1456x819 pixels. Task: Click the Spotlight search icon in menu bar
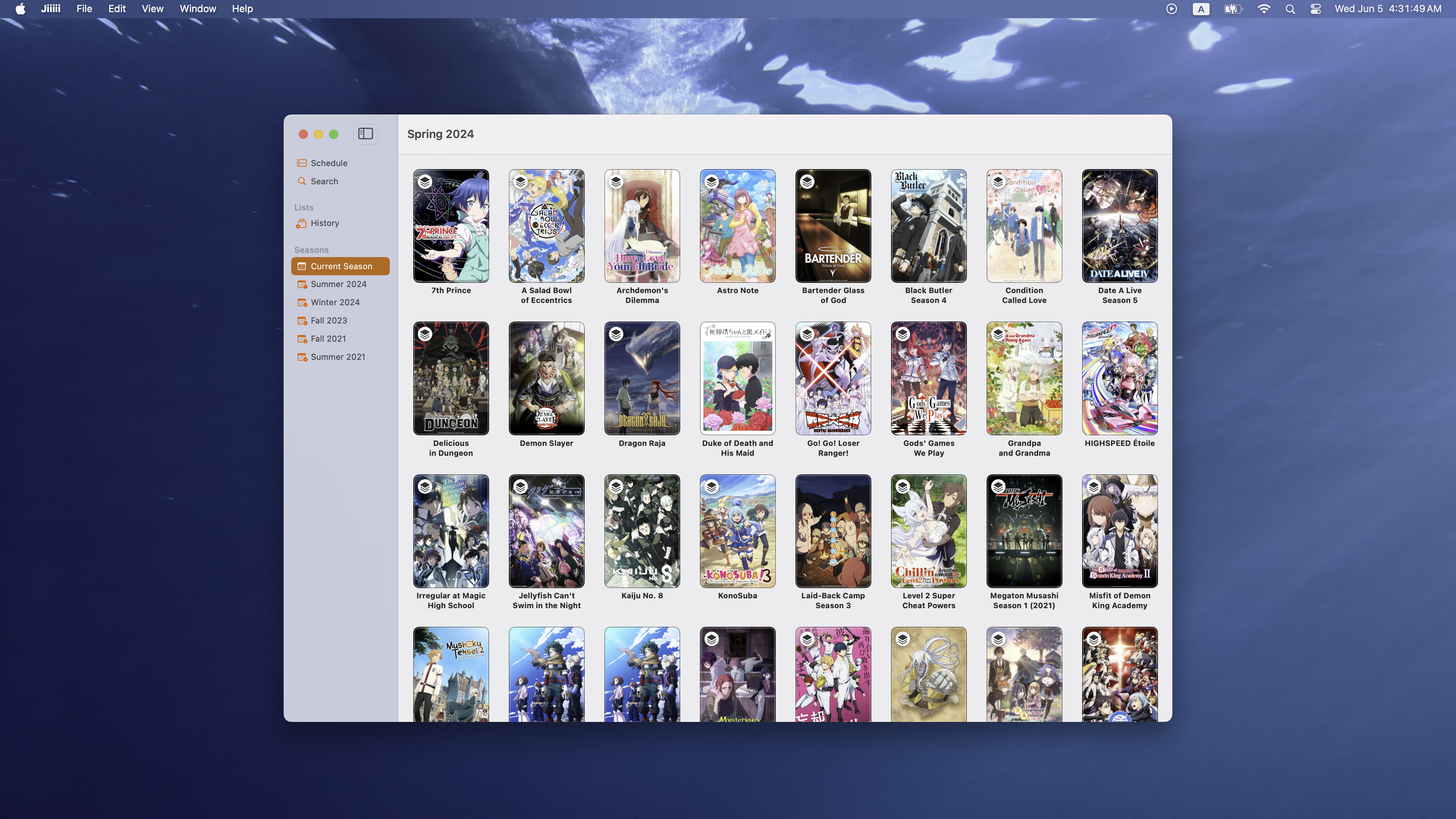point(1290,8)
